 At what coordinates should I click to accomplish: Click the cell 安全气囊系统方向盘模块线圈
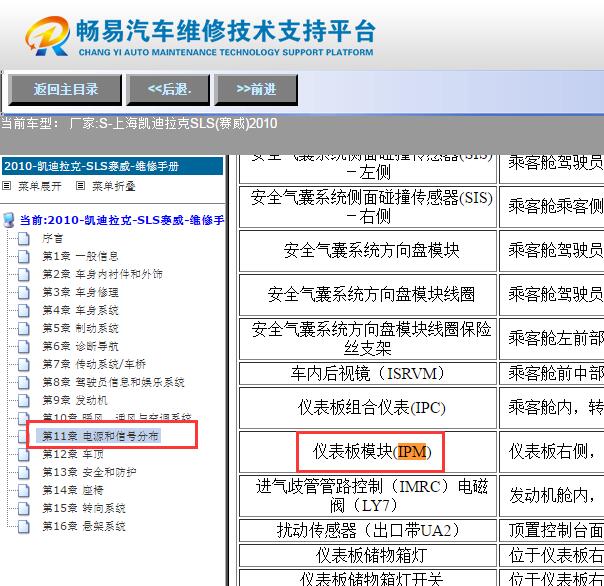tap(368, 294)
